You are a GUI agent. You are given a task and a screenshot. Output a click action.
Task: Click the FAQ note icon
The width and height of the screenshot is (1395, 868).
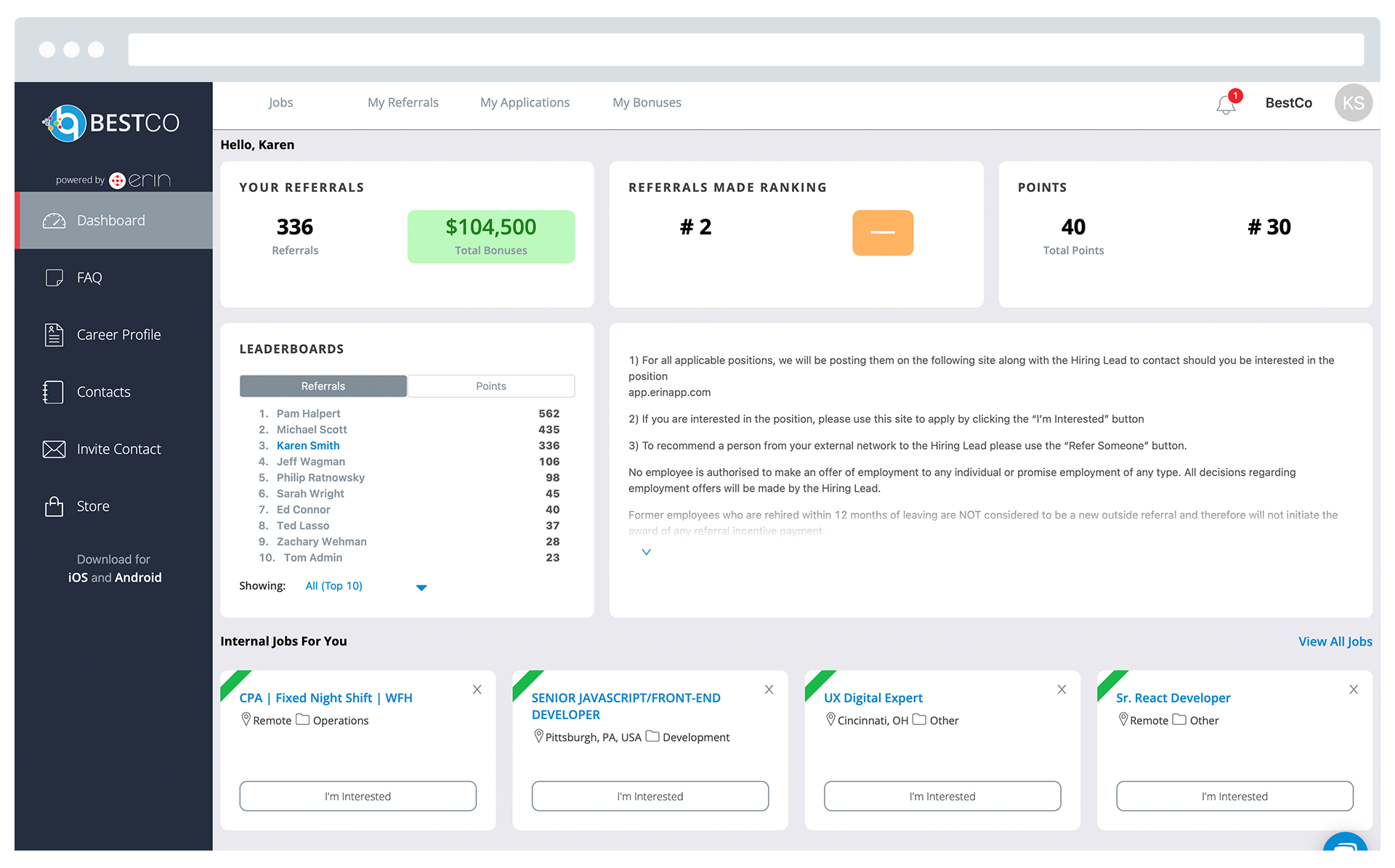coord(54,277)
